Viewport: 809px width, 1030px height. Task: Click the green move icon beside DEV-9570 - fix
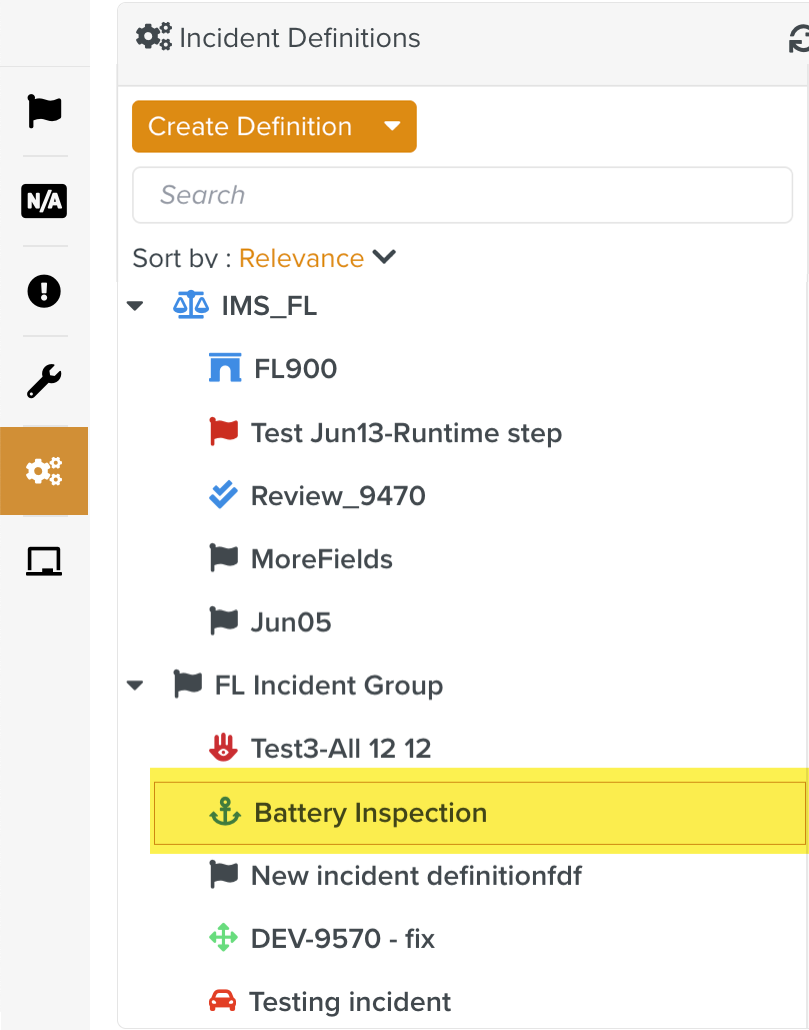(222, 938)
